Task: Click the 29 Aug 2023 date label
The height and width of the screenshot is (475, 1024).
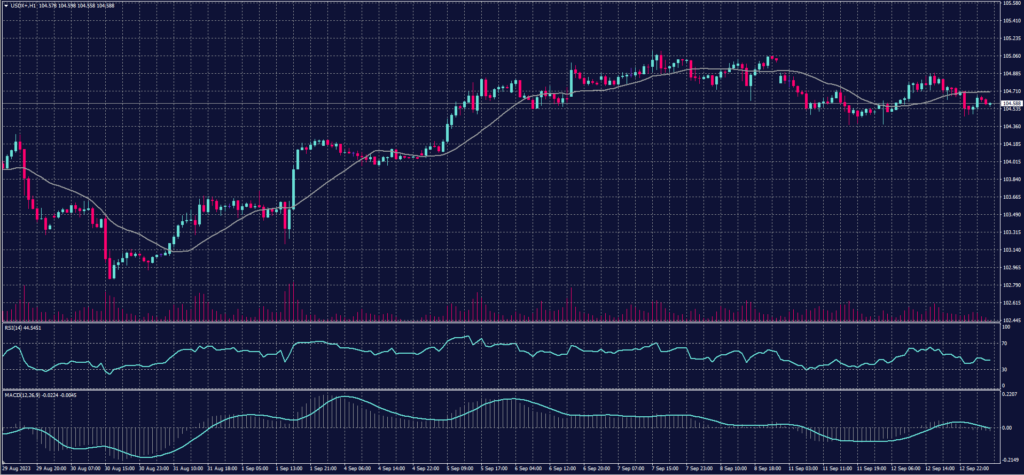Action: [17, 466]
